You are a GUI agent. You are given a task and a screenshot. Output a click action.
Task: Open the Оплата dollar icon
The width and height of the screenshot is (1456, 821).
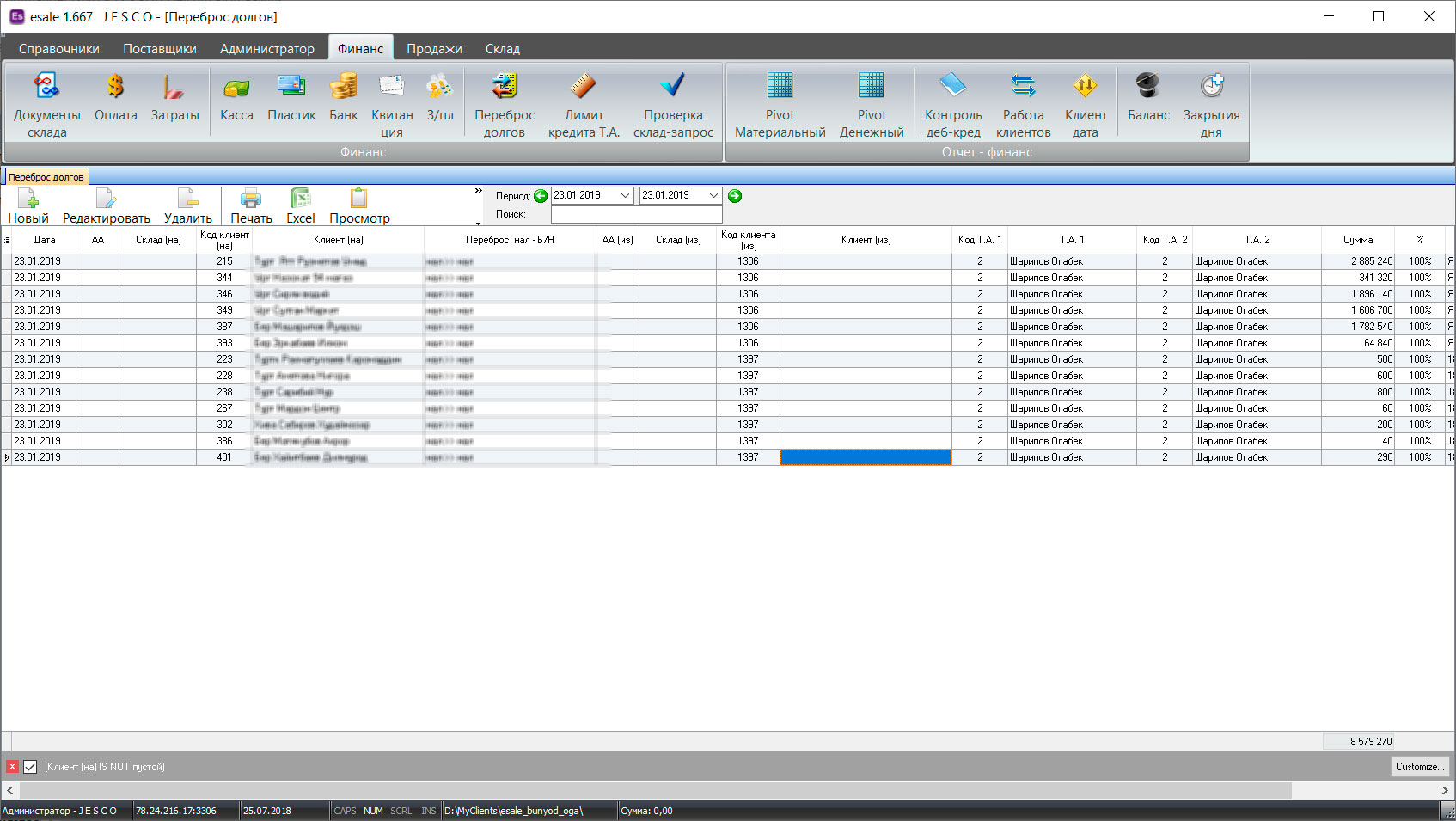115,96
